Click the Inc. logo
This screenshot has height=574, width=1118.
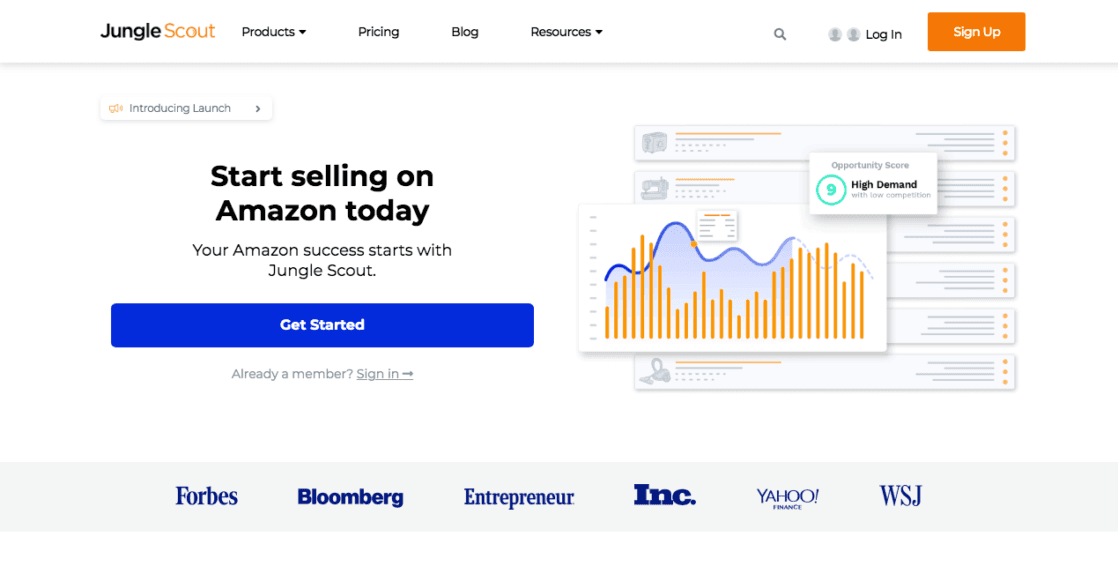click(x=665, y=495)
